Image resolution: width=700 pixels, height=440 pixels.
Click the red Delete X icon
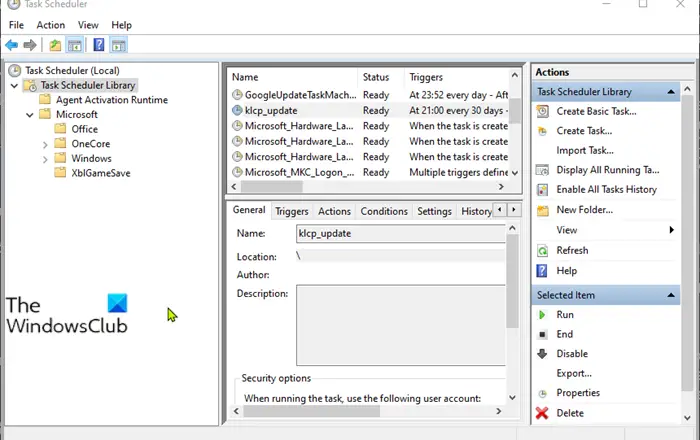click(542, 413)
